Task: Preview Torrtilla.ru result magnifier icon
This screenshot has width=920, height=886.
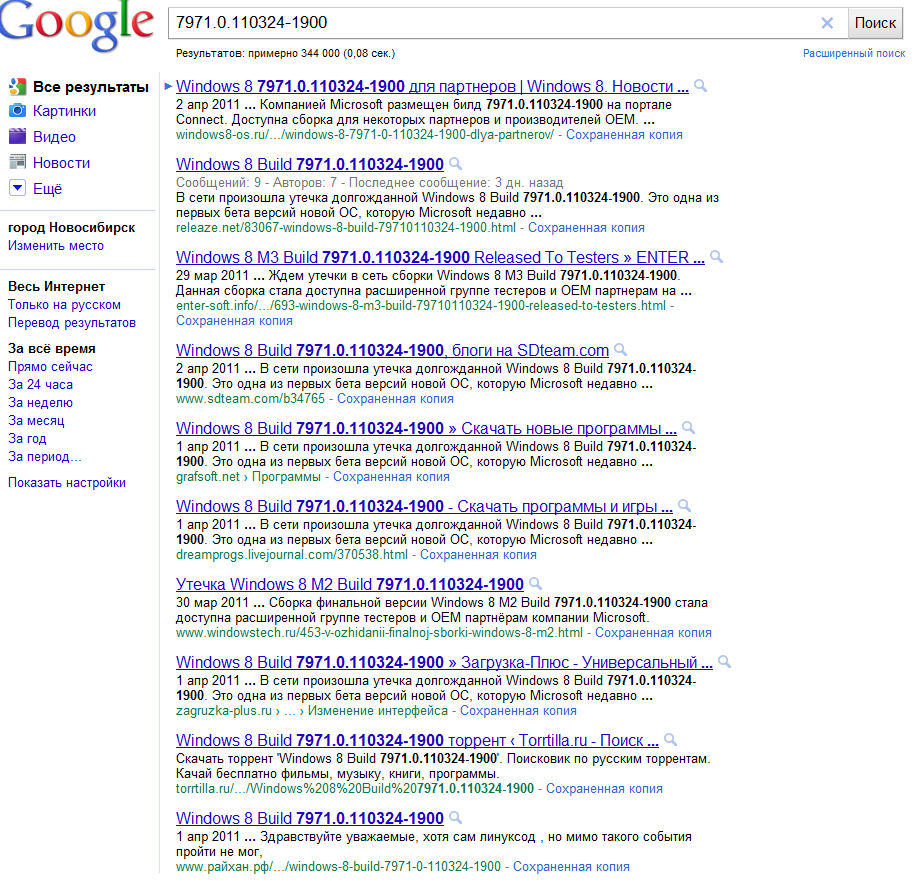Action: point(670,740)
